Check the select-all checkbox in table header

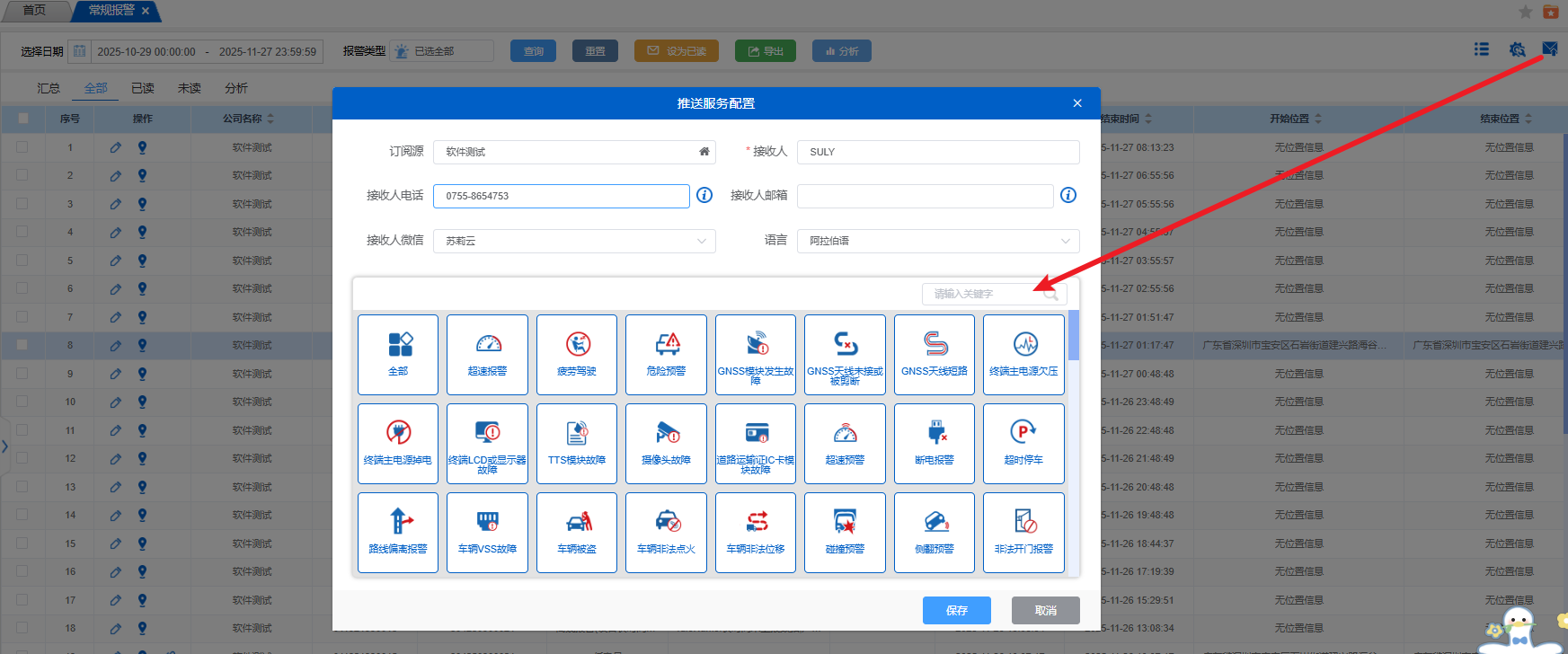[23, 119]
